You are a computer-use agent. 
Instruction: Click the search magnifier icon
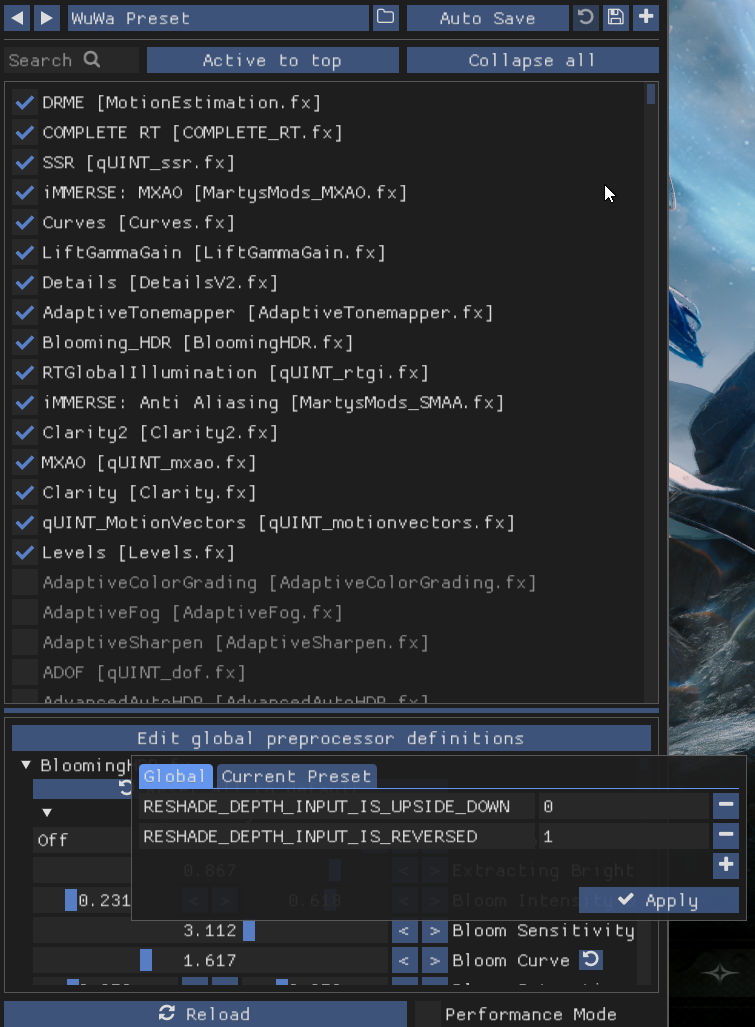[92, 60]
